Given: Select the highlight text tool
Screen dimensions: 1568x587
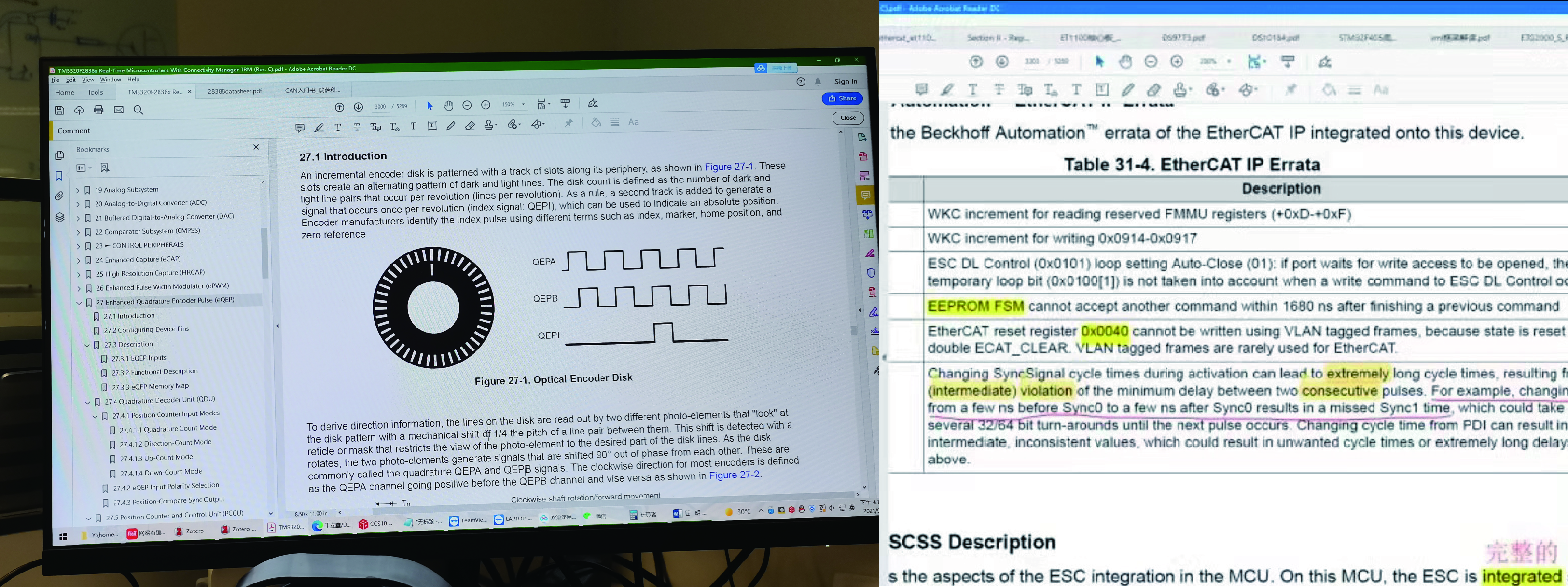Looking at the screenshot, I should click(x=319, y=127).
